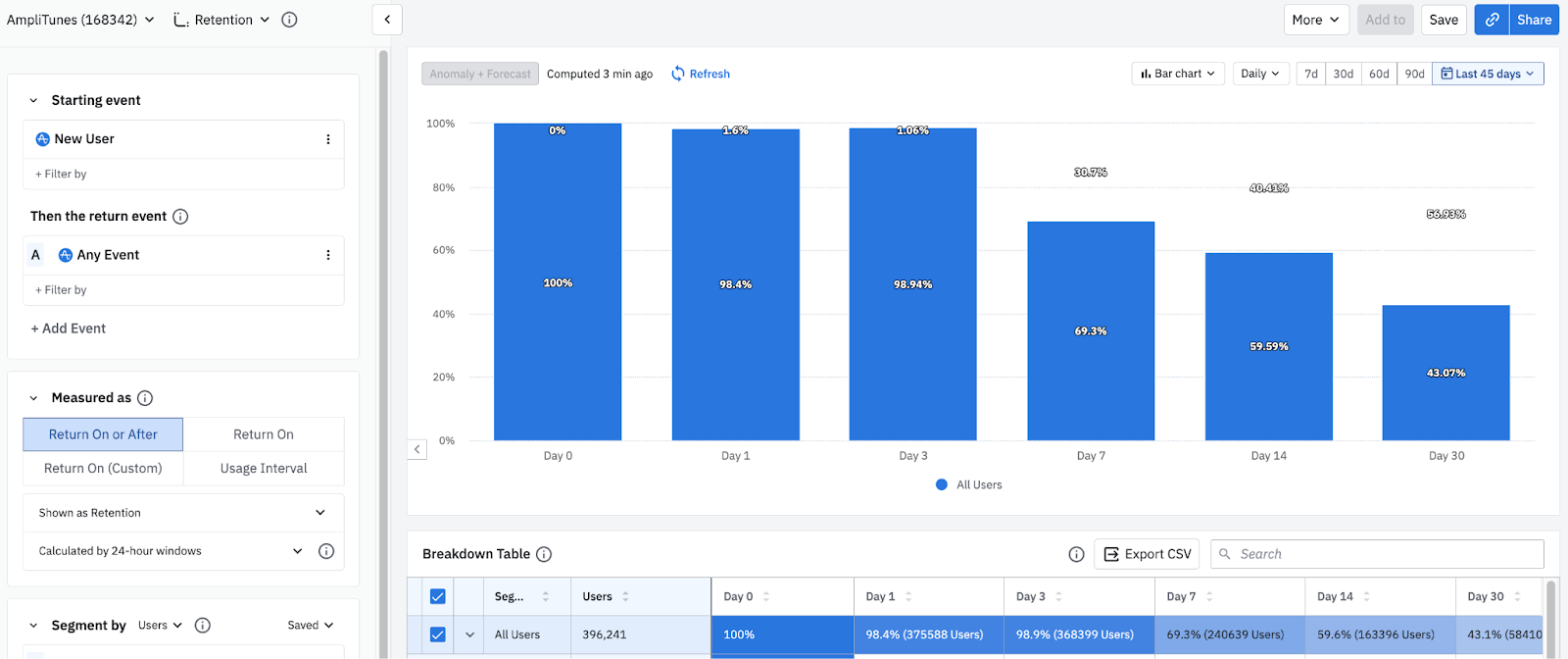Click the All Users legend color dot

(x=942, y=484)
